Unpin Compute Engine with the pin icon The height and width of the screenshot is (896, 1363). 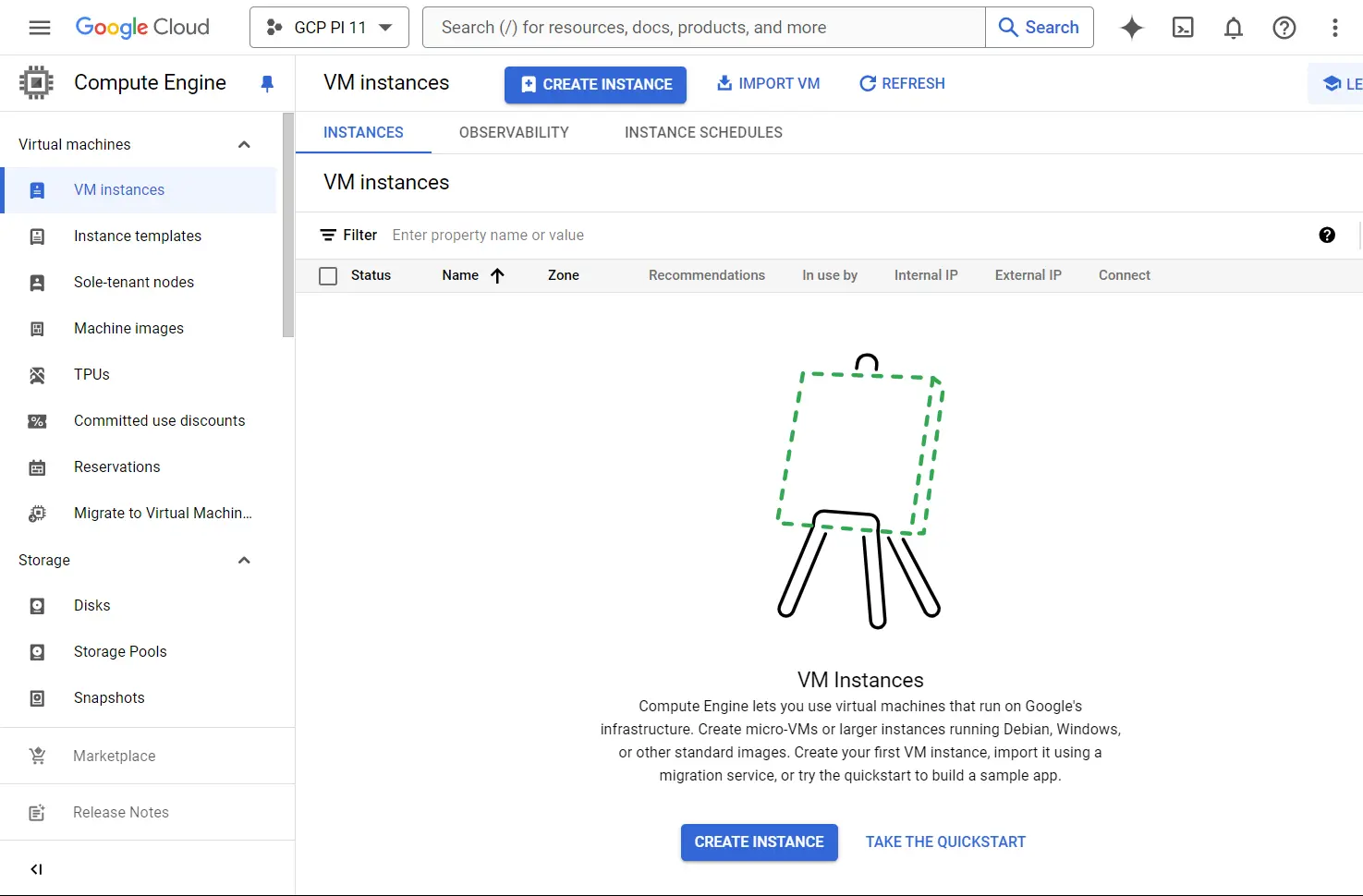(x=267, y=84)
